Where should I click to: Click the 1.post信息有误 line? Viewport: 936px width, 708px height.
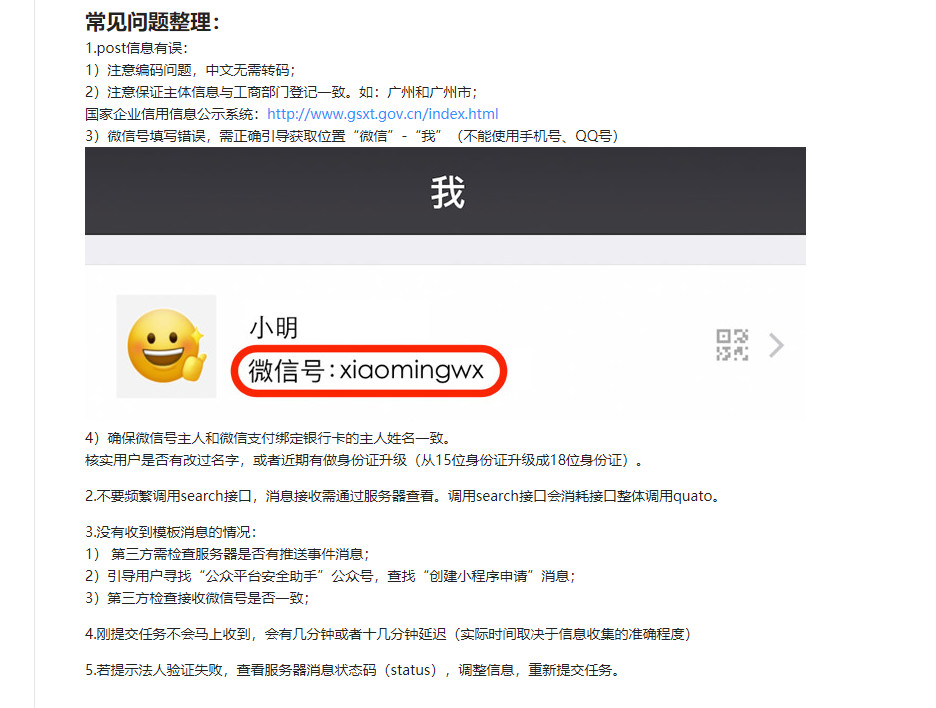137,48
